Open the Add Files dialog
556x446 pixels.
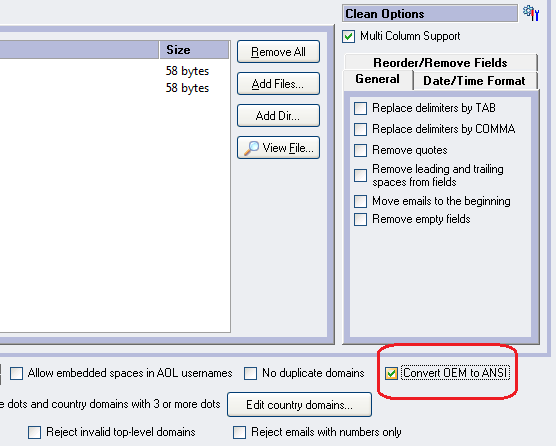[x=278, y=84]
